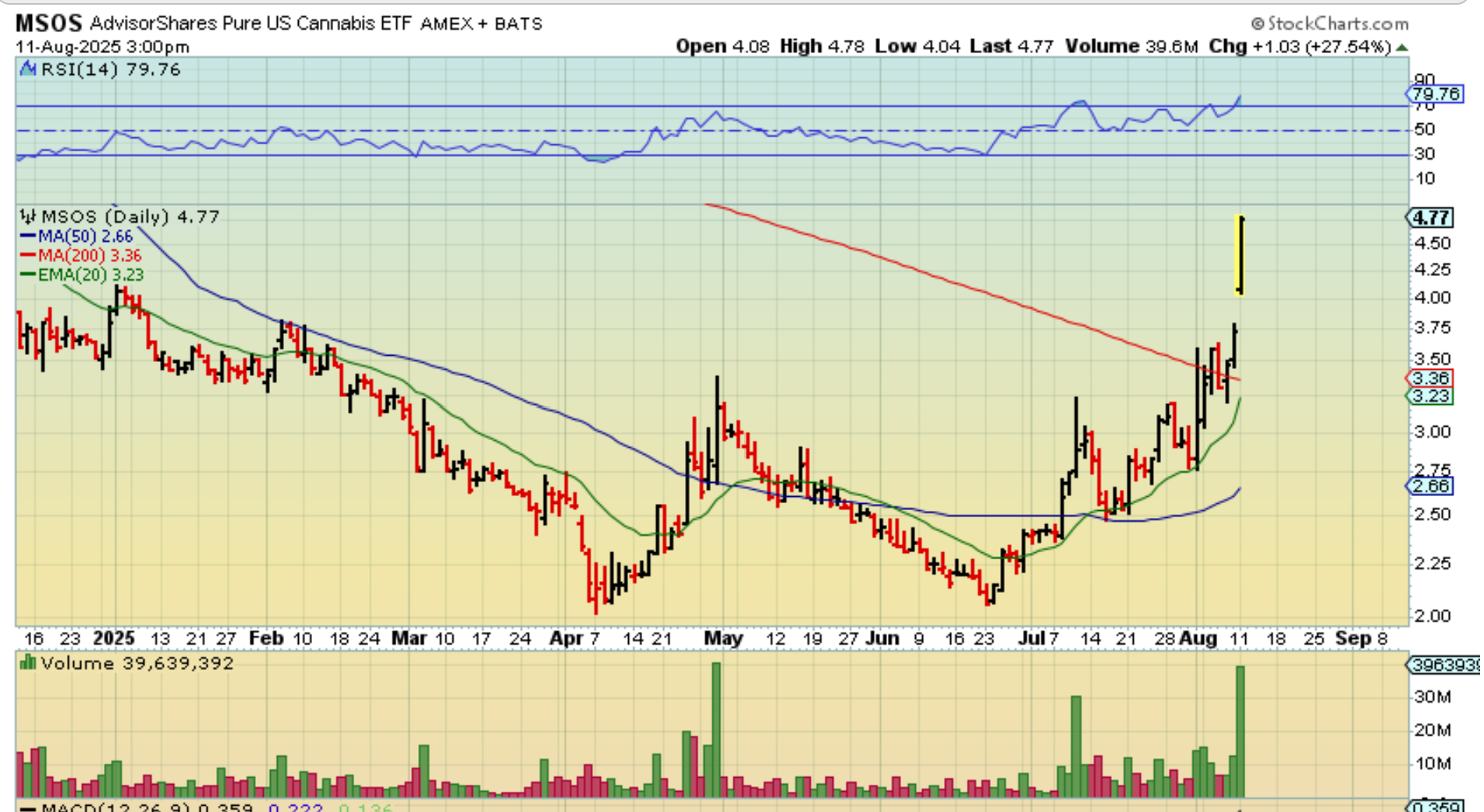Click the 3.75 price axis label
The image size is (1484, 812).
click(1433, 328)
